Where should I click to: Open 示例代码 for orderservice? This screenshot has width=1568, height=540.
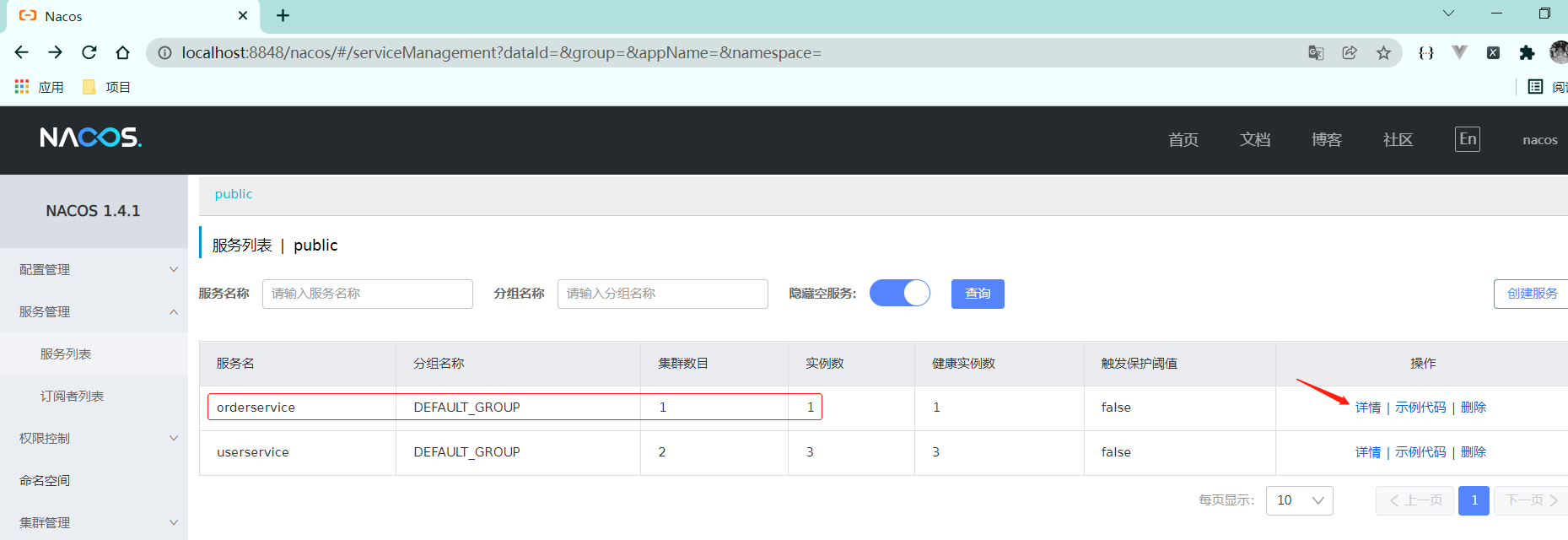1420,408
